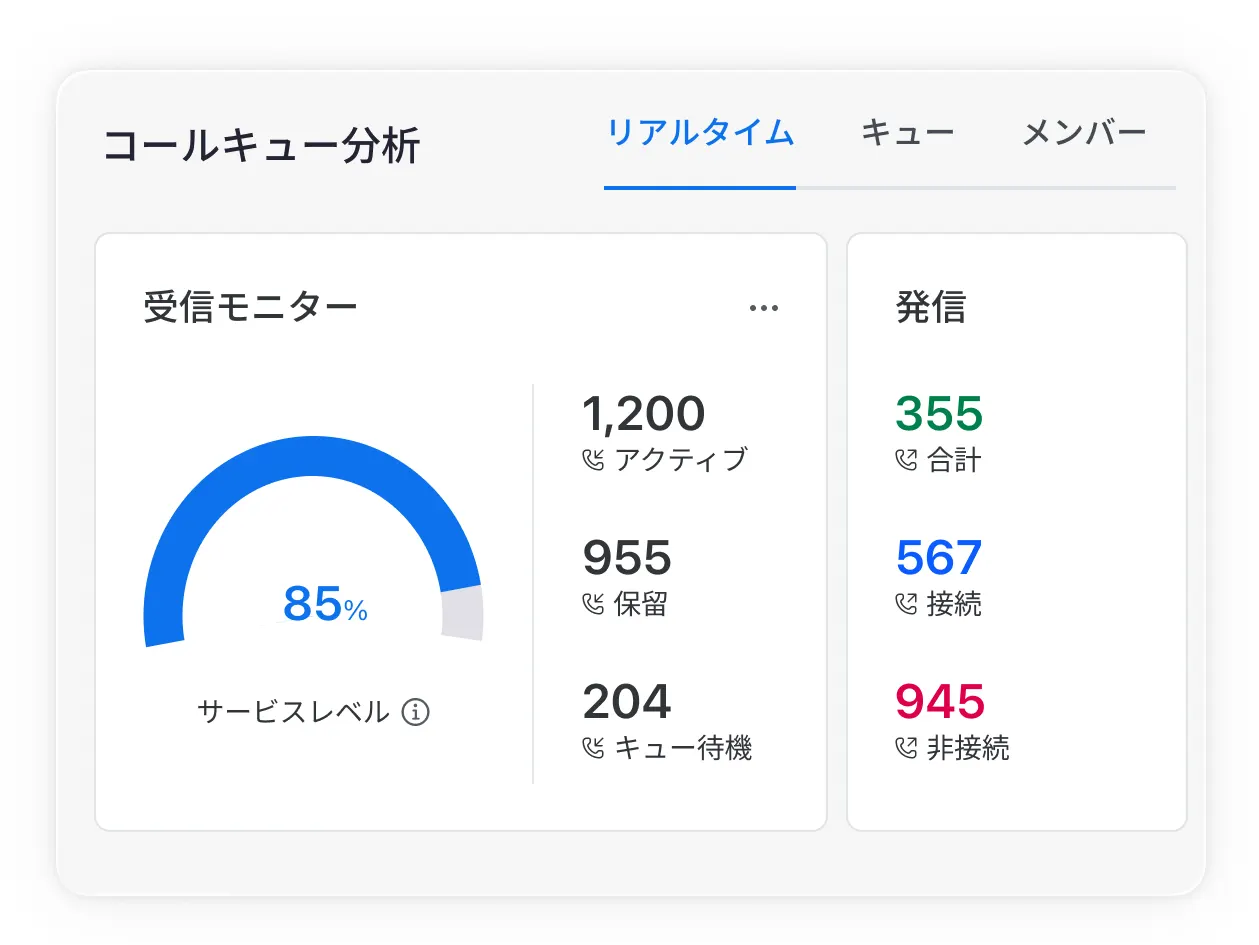Click the outgoing call icon beside 合計
Viewport: 1259px width, 945px height.
[x=908, y=461]
